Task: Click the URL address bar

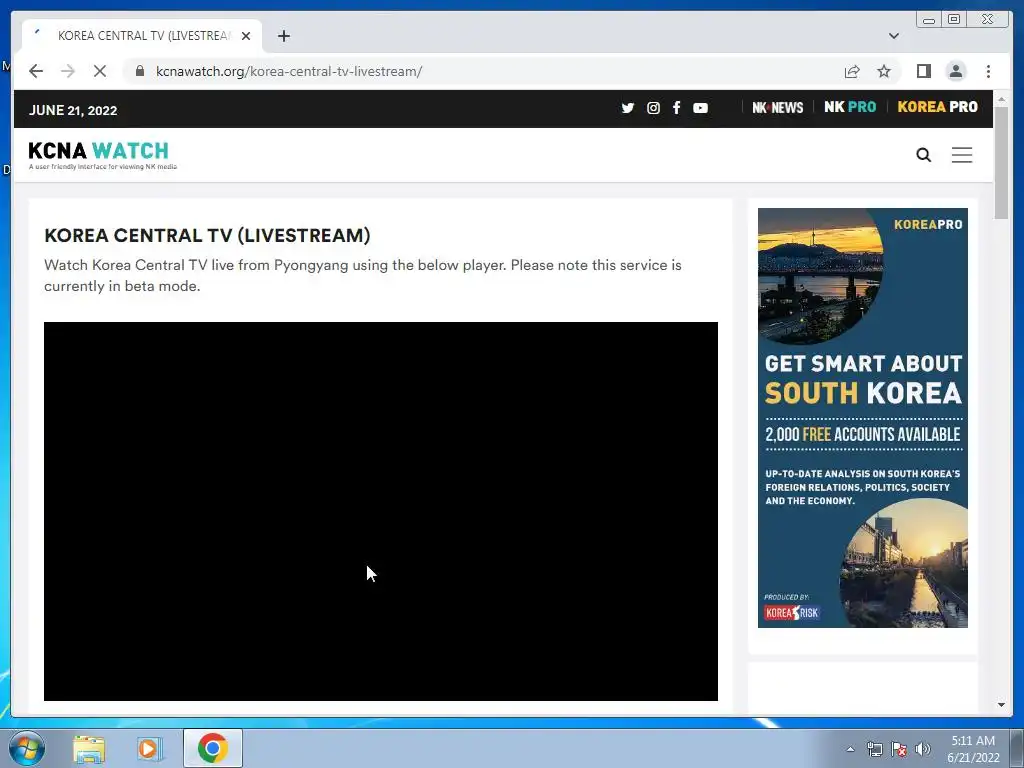Action: [x=483, y=71]
